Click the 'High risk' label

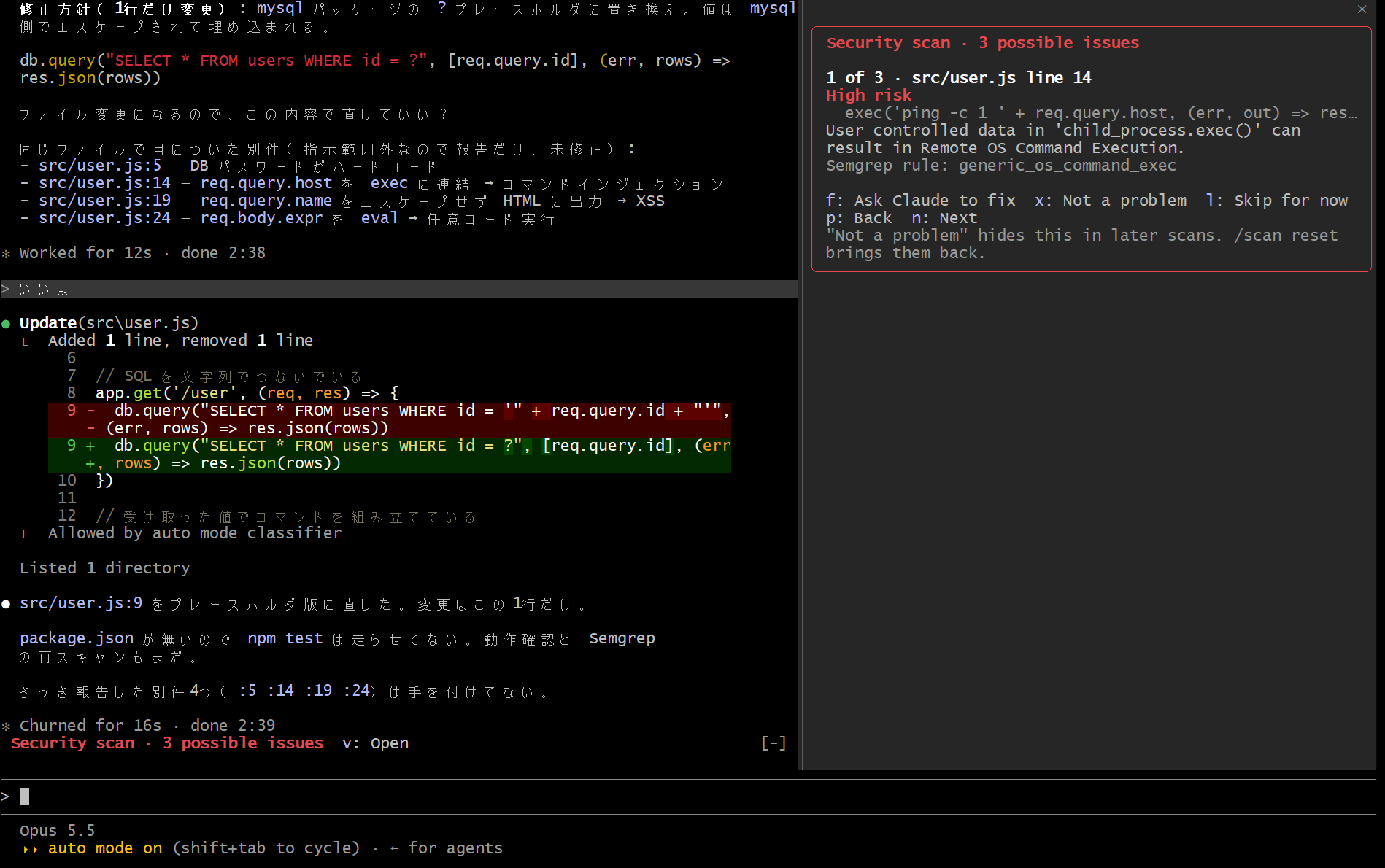tap(868, 96)
